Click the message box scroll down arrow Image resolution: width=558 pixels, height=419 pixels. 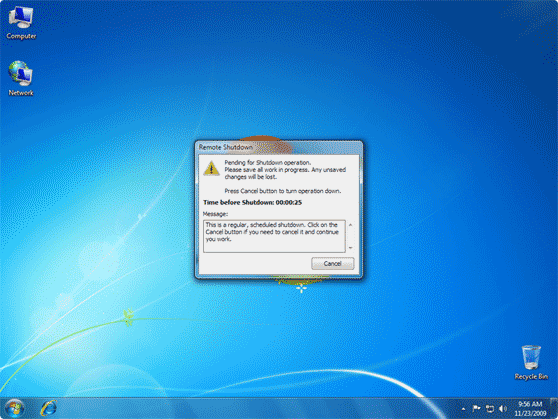(x=350, y=248)
